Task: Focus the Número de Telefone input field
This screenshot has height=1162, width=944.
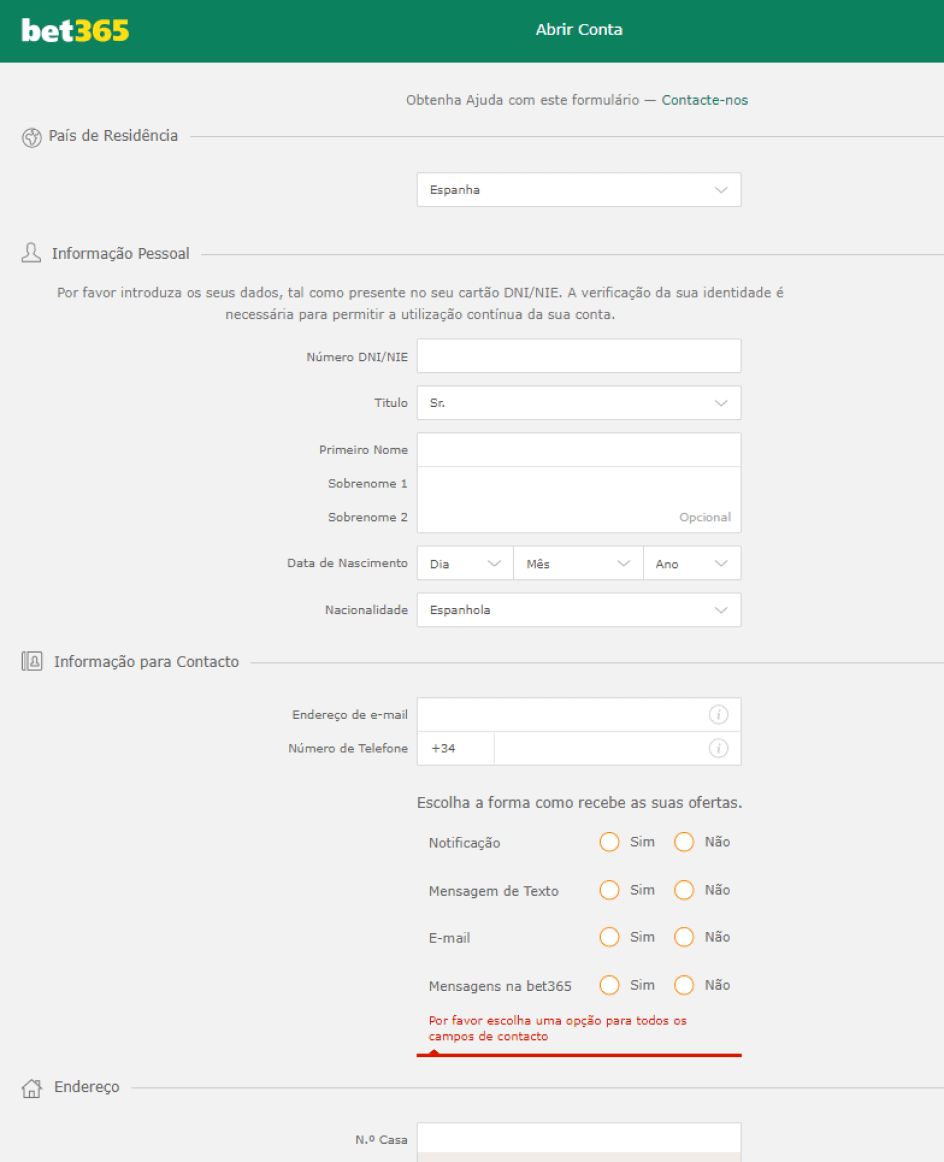Action: coord(617,748)
